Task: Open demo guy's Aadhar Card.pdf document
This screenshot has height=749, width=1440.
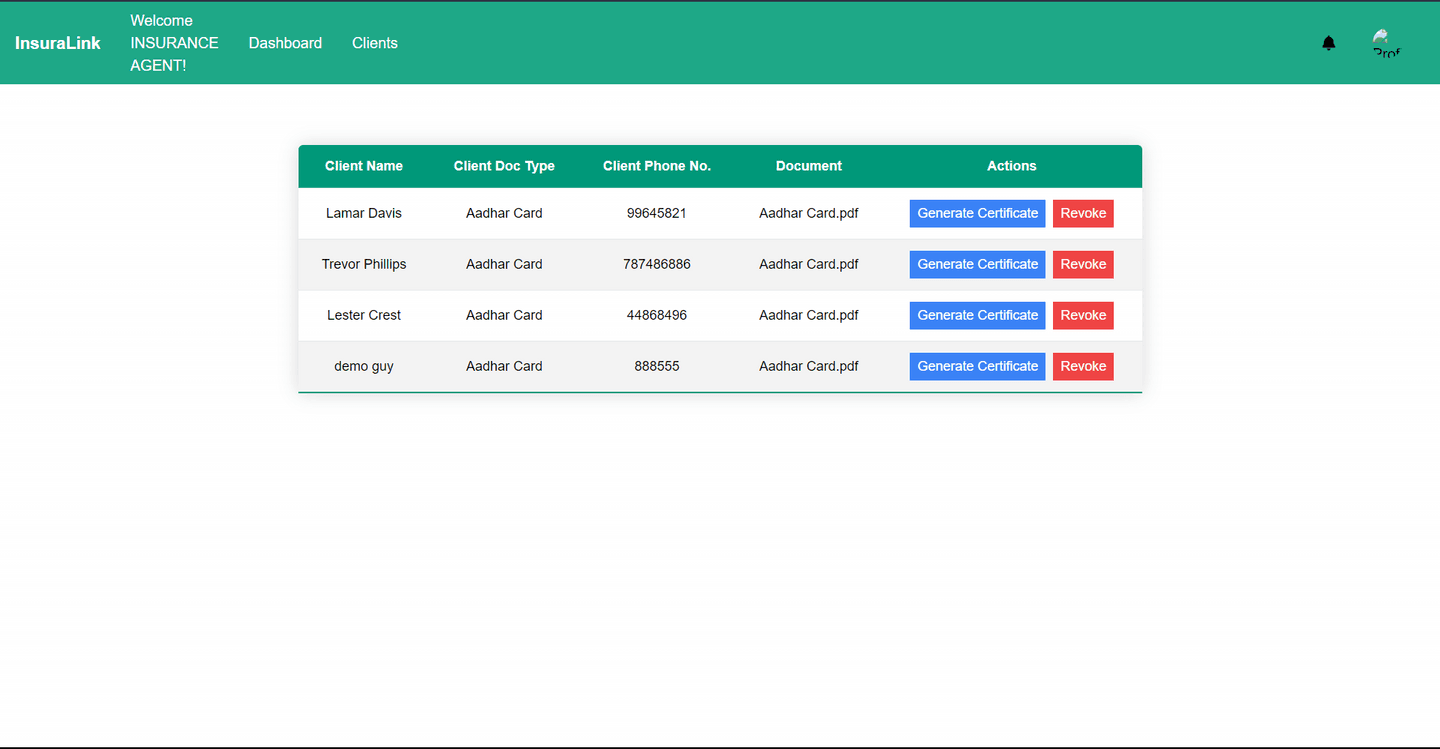Action: tap(809, 366)
